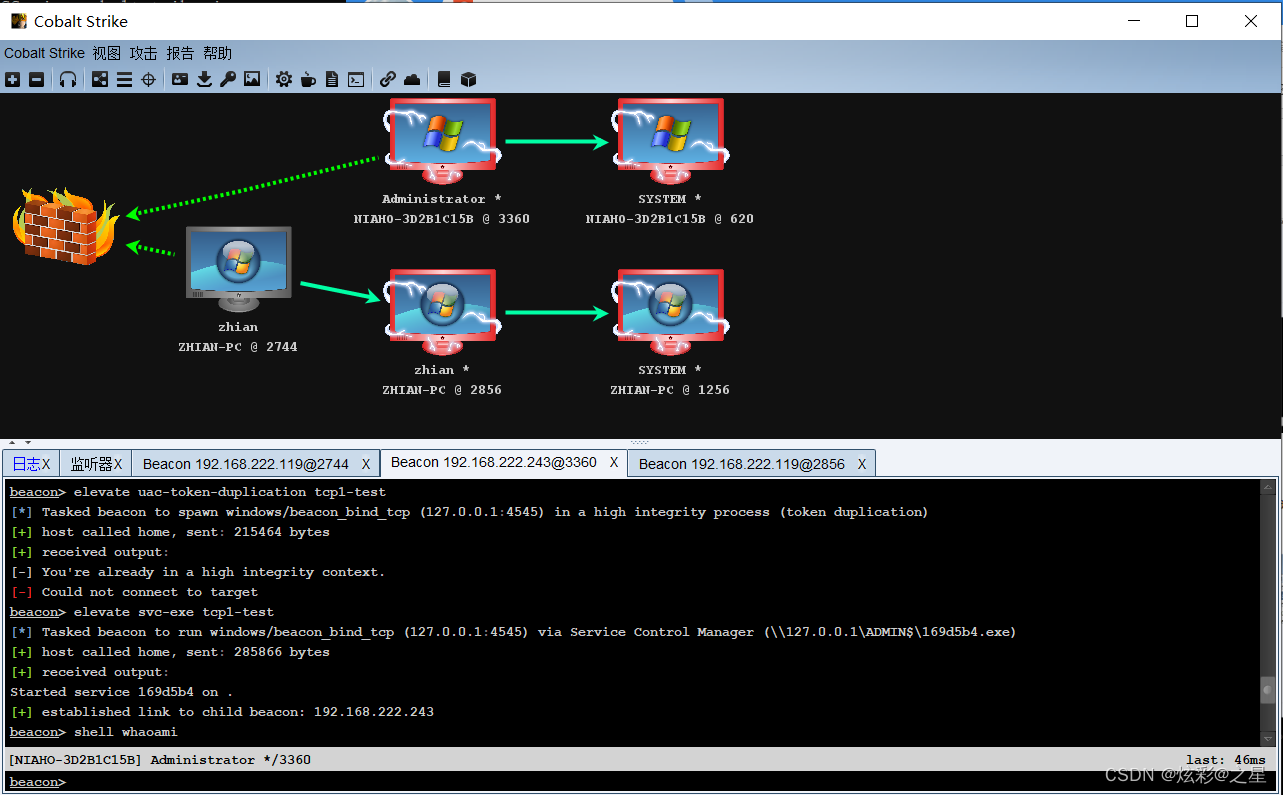Select the Administrator NIAHO-3D2B1C15B @ 3360 node

tap(441, 142)
